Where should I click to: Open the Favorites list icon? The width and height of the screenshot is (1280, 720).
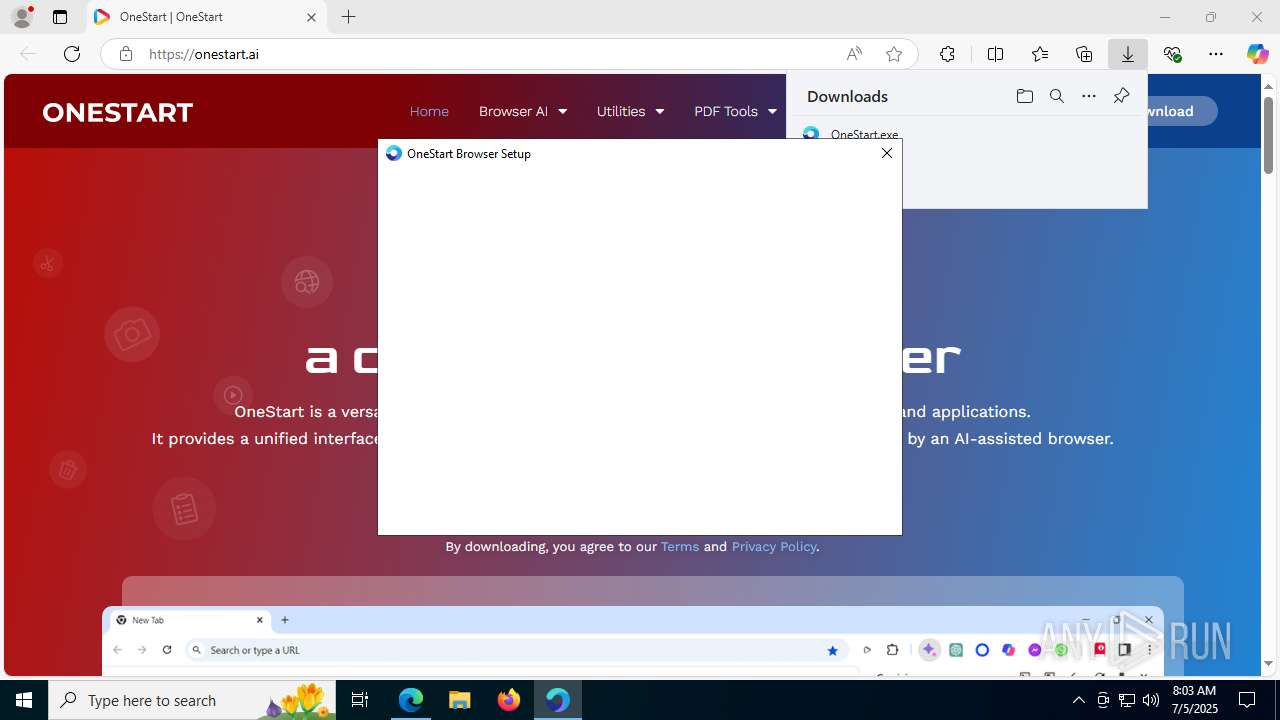pyautogui.click(x=1040, y=54)
